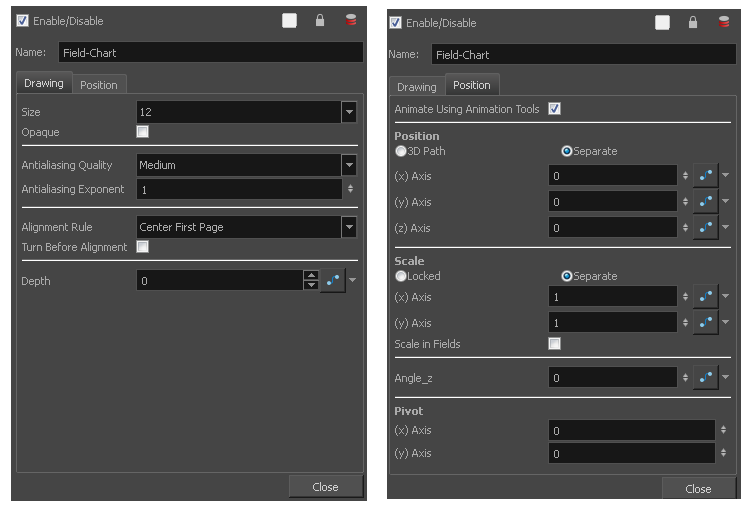This screenshot has height=513, width=753.
Task: Click Close button in right panel
Action: click(x=699, y=489)
